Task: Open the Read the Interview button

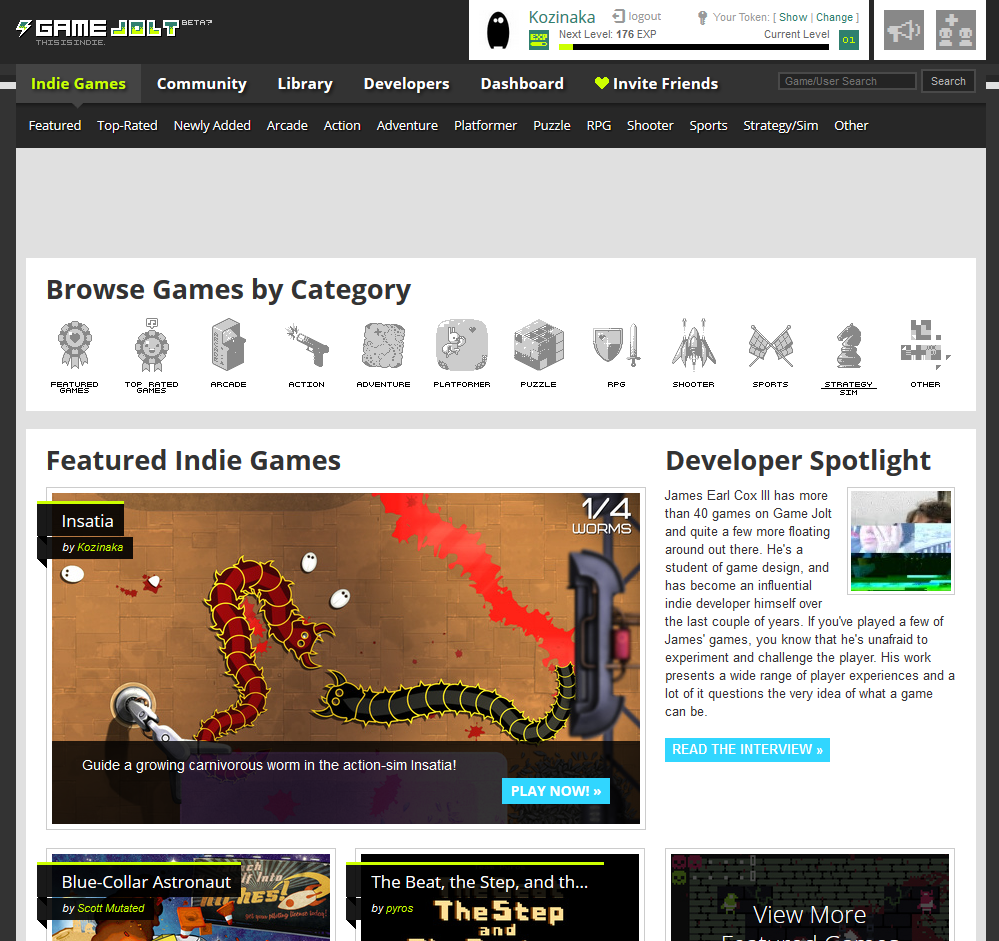Action: click(x=747, y=749)
